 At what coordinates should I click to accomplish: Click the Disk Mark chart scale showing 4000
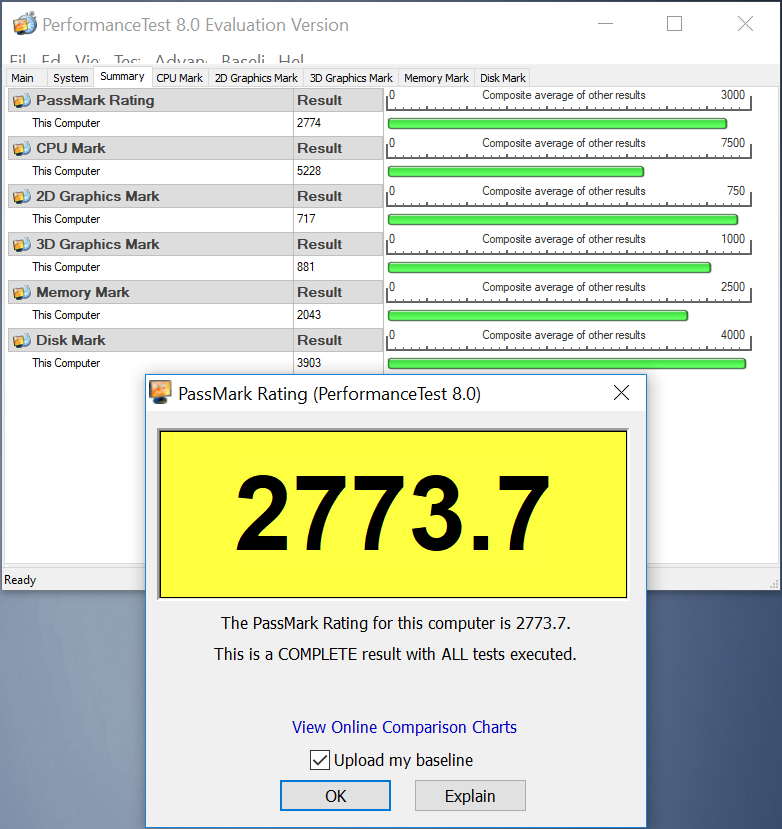click(x=568, y=340)
